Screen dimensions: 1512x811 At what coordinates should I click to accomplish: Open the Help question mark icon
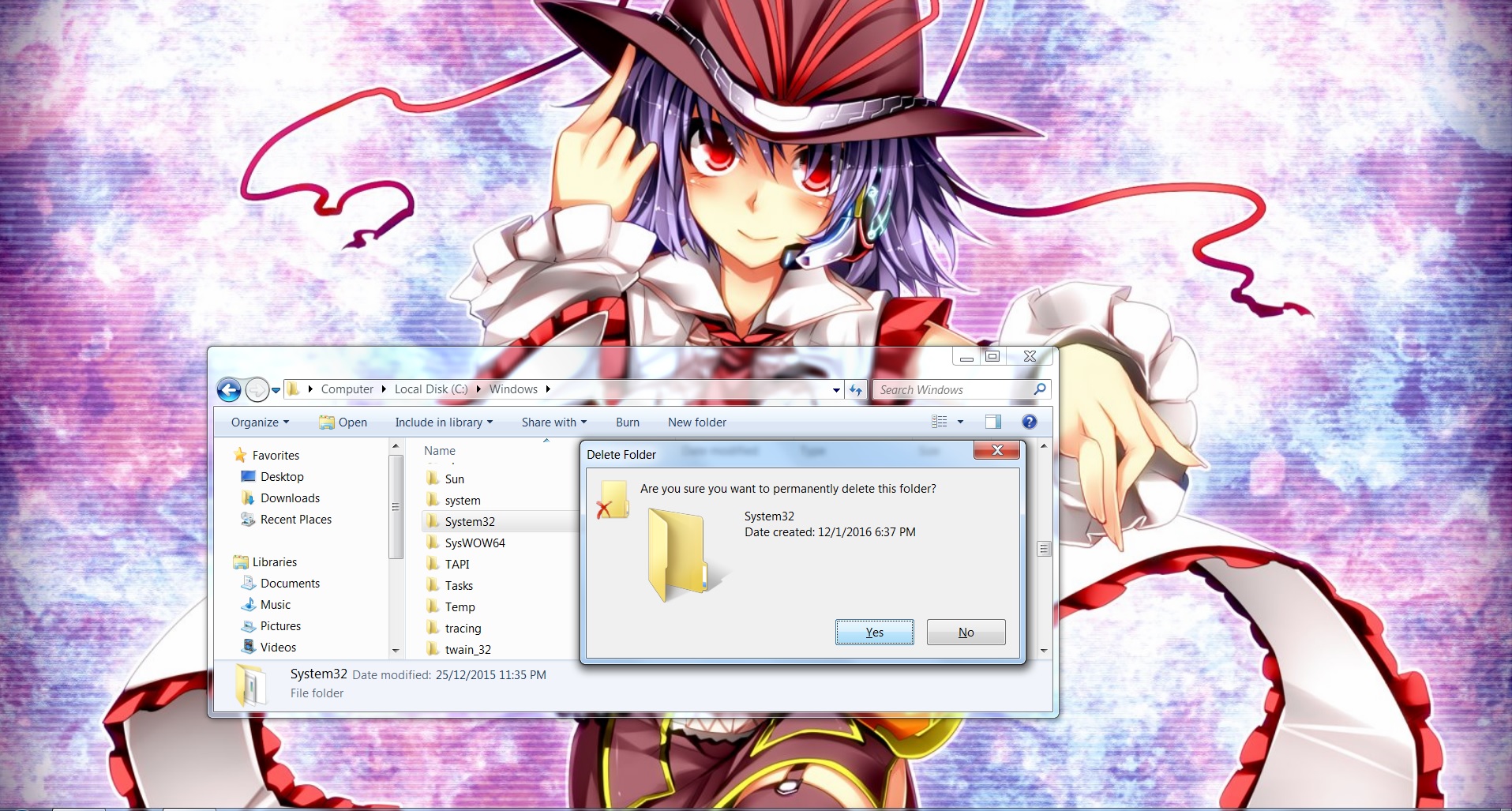click(x=1029, y=422)
